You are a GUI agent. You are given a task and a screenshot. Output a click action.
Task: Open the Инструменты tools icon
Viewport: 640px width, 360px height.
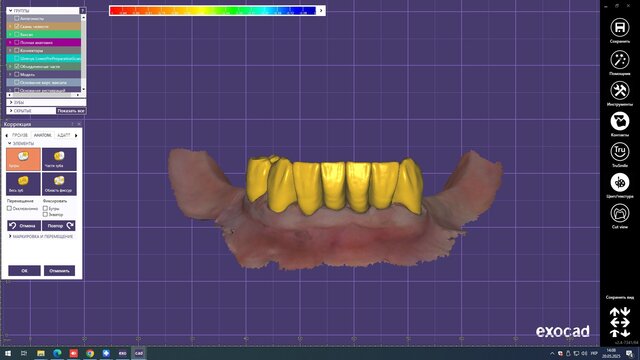point(620,90)
